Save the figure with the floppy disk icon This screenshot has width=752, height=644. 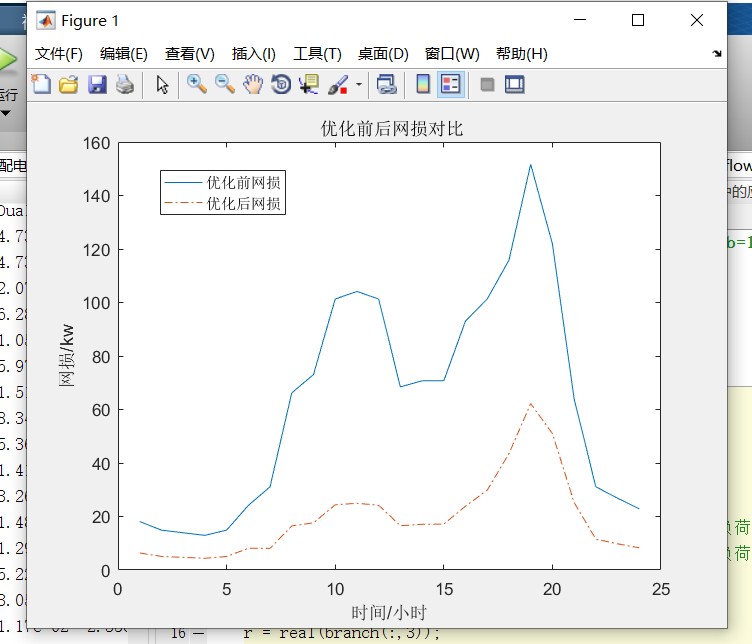click(x=97, y=84)
